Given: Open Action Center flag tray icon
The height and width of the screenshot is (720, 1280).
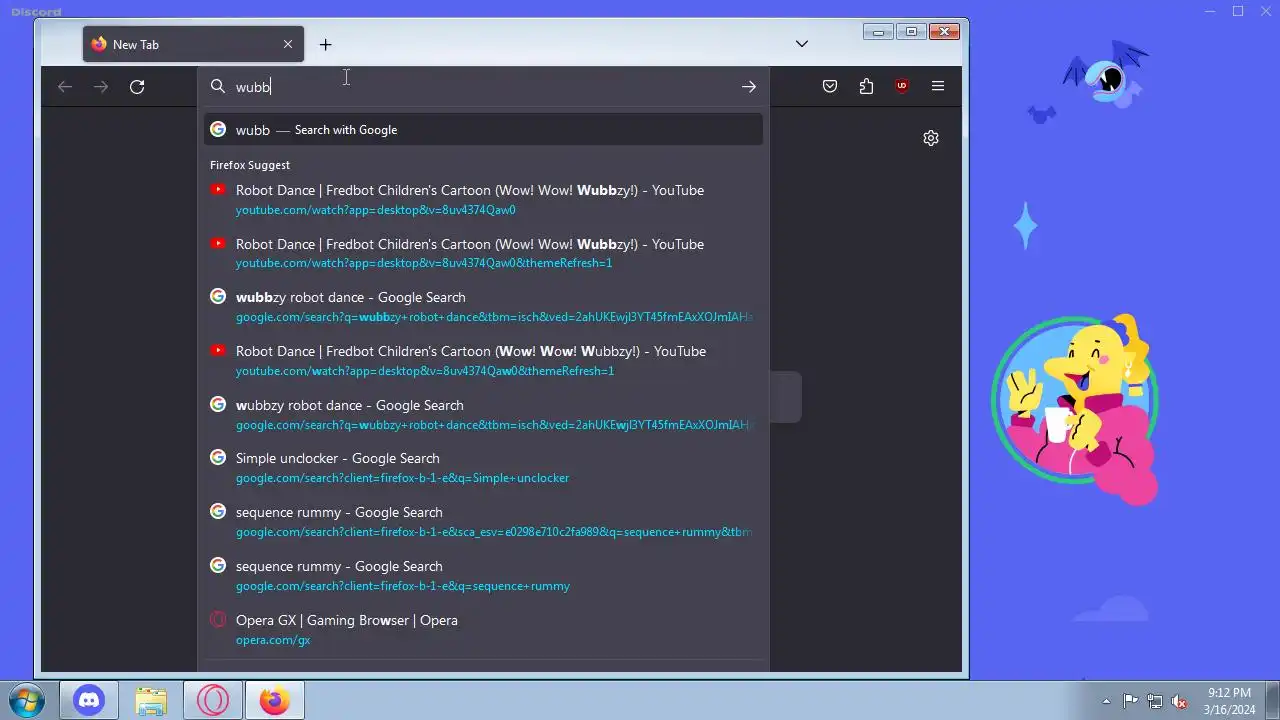Looking at the screenshot, I should click(x=1130, y=701).
